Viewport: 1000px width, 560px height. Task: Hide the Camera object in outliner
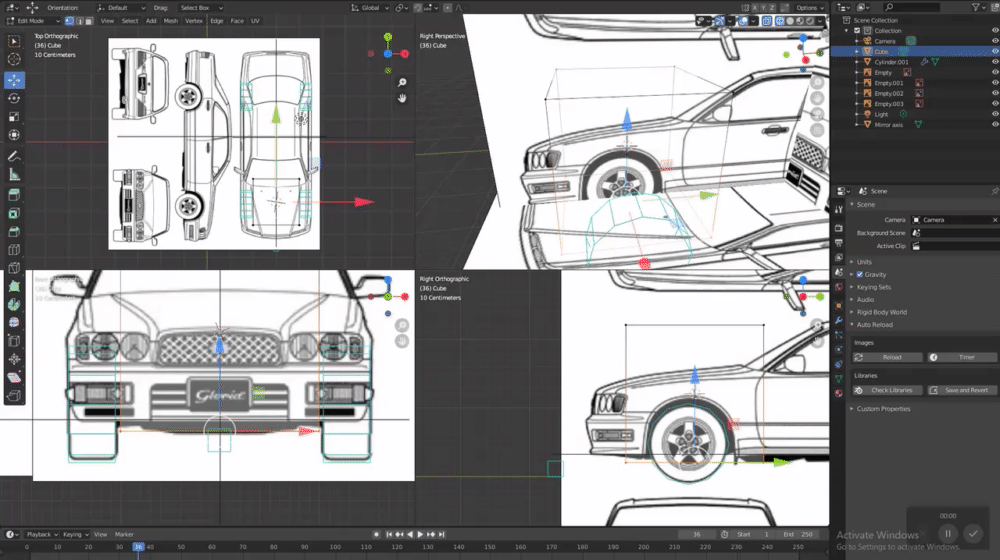tap(994, 41)
